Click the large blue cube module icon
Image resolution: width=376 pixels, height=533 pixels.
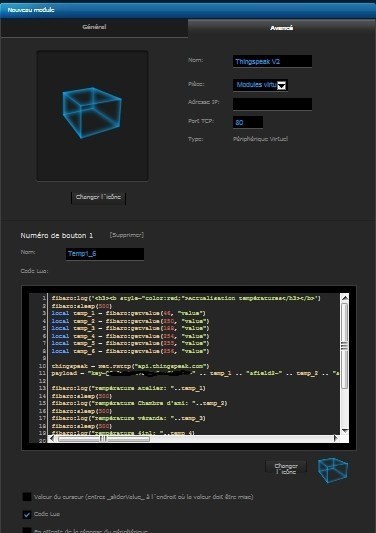pyautogui.click(x=92, y=113)
